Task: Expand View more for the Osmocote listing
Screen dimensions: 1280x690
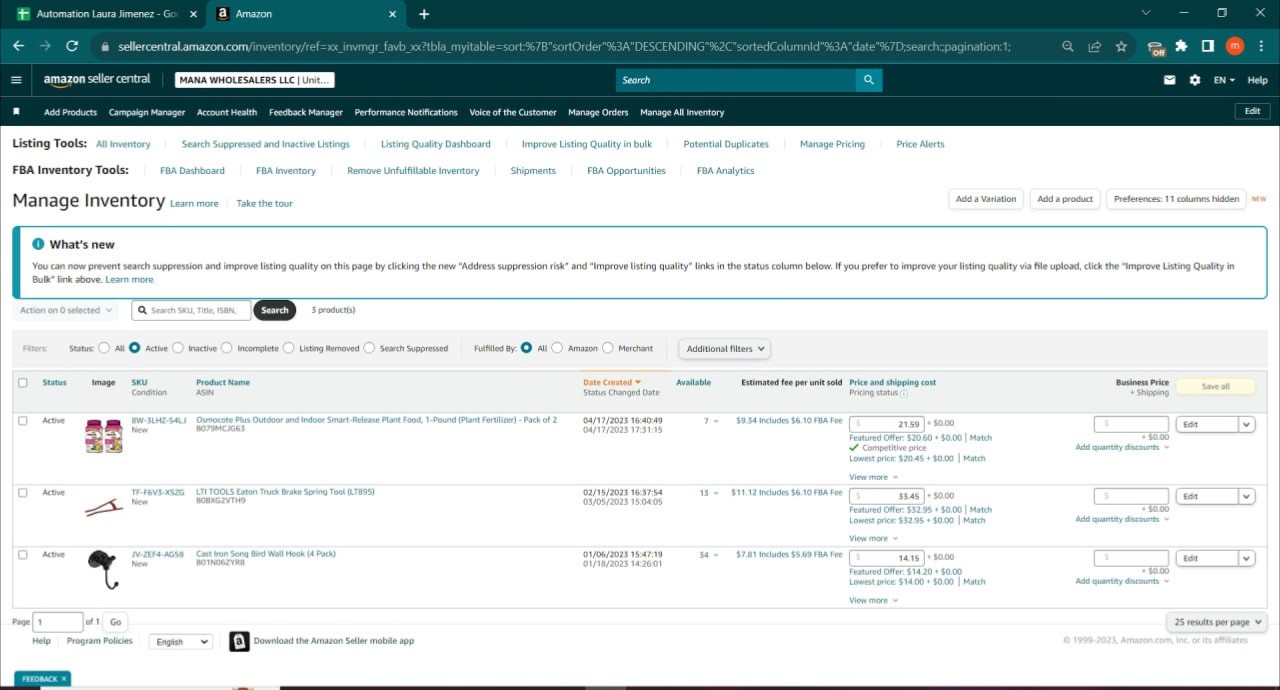Action: pos(873,477)
